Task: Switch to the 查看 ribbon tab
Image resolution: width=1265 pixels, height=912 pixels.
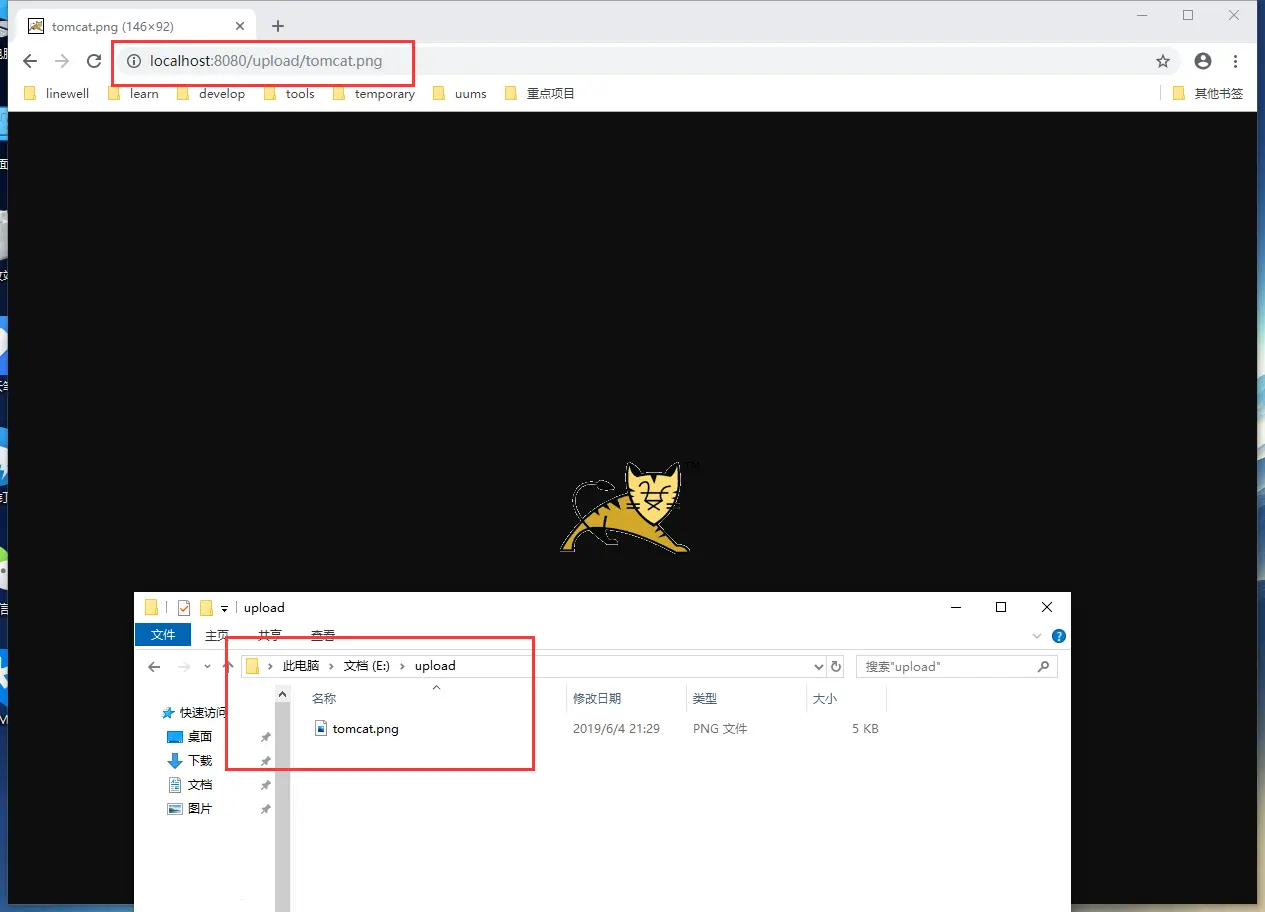Action: tap(323, 635)
